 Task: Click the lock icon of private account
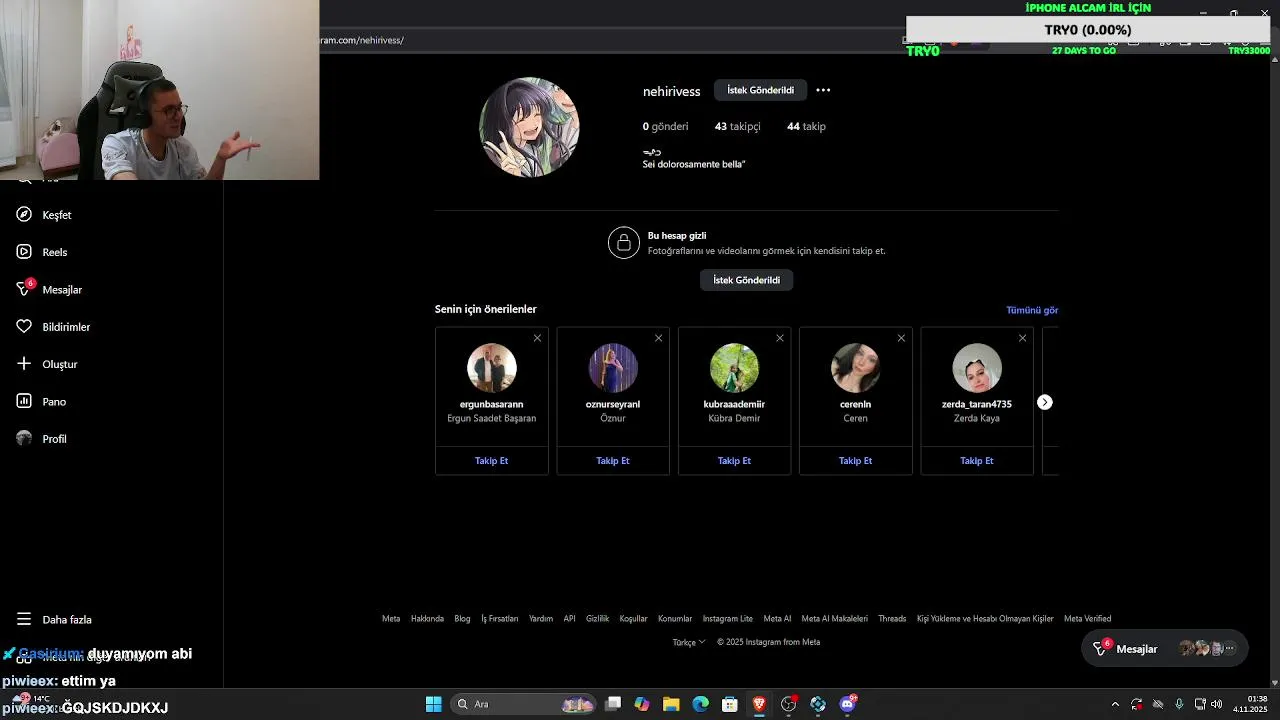(624, 243)
